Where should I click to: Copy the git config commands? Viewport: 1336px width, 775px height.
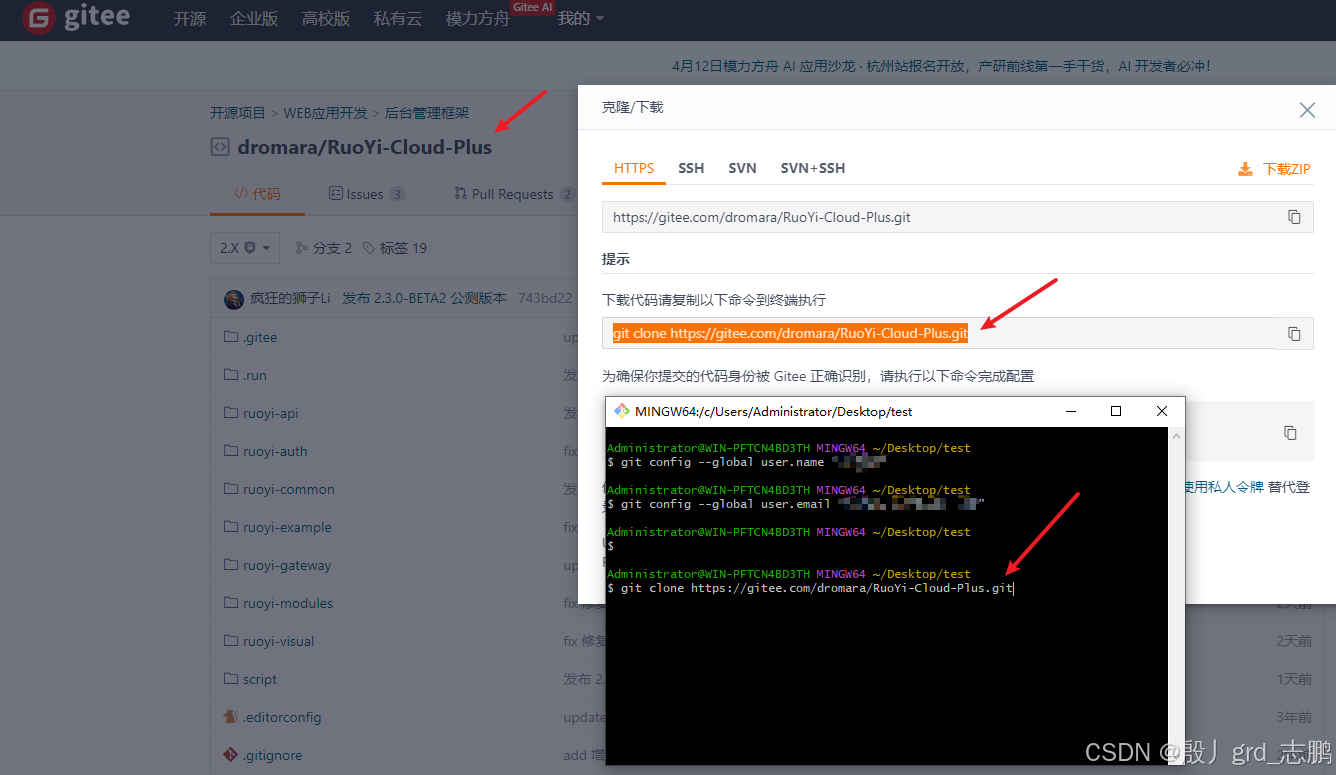(1290, 433)
